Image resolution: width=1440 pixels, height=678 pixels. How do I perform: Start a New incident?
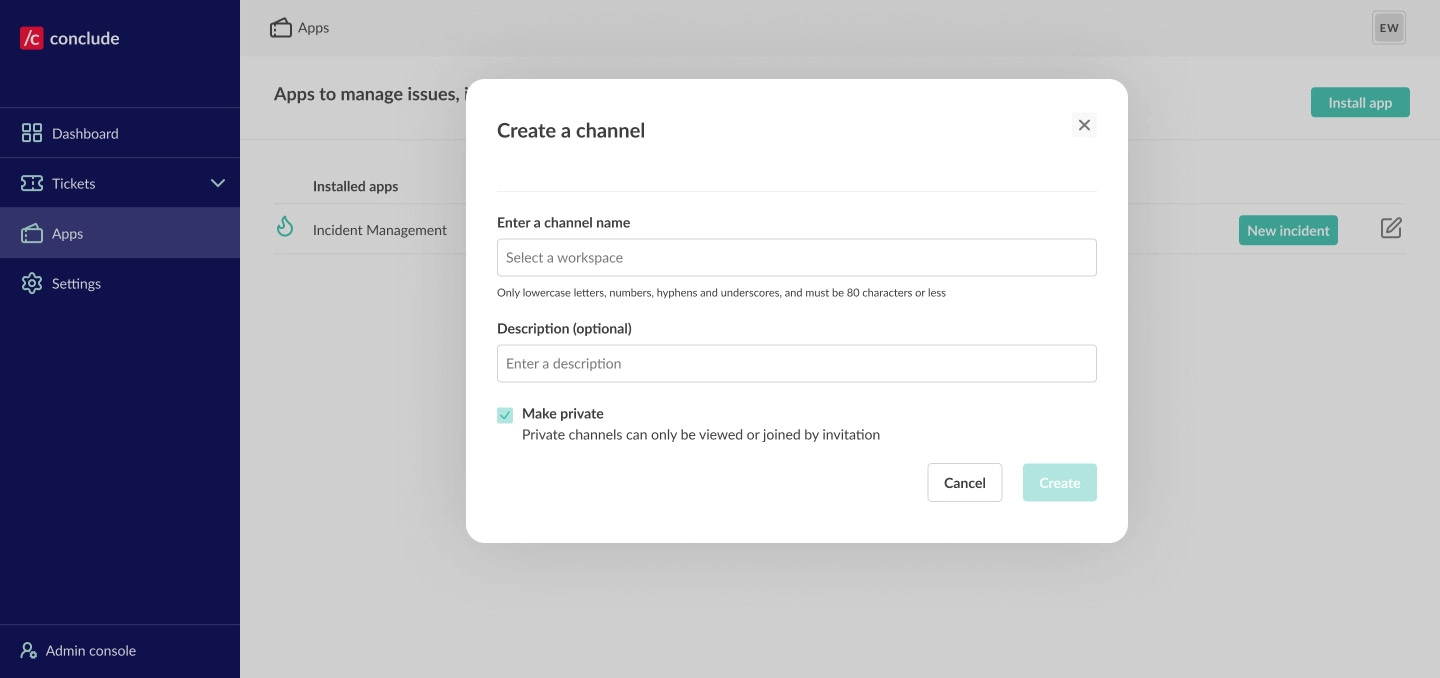point(1288,230)
